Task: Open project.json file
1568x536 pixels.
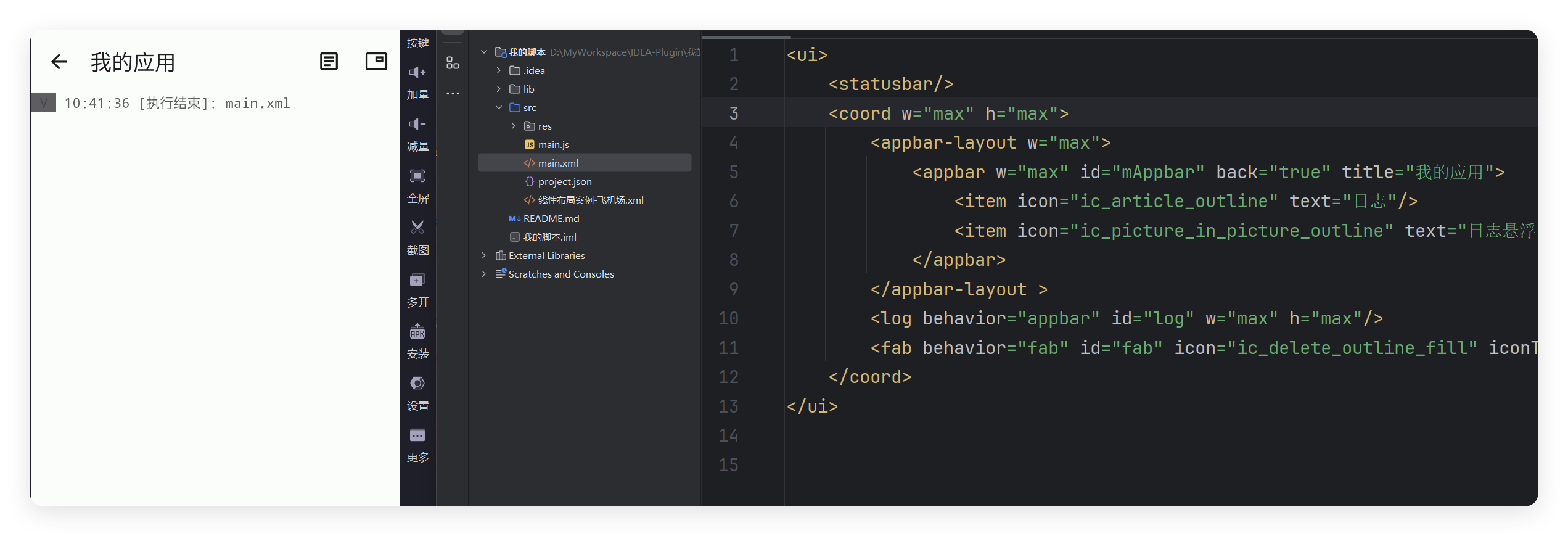Action: (564, 182)
